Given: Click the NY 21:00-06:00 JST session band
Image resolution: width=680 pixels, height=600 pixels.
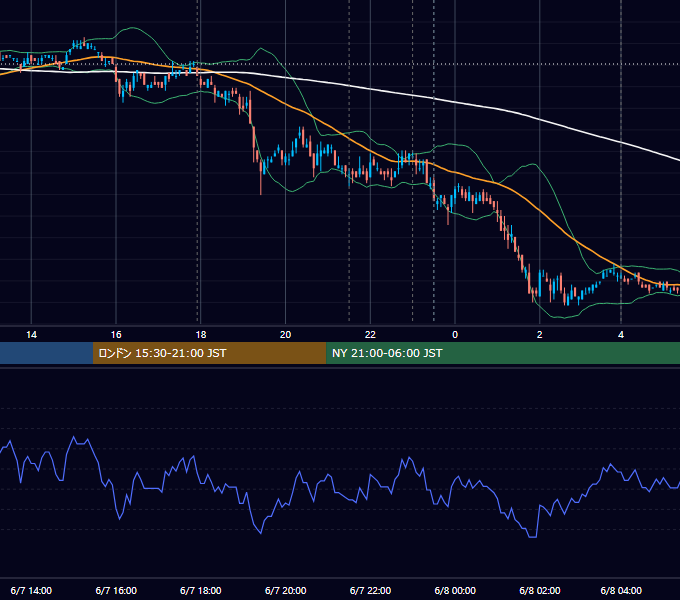Looking at the screenshot, I should pos(503,353).
